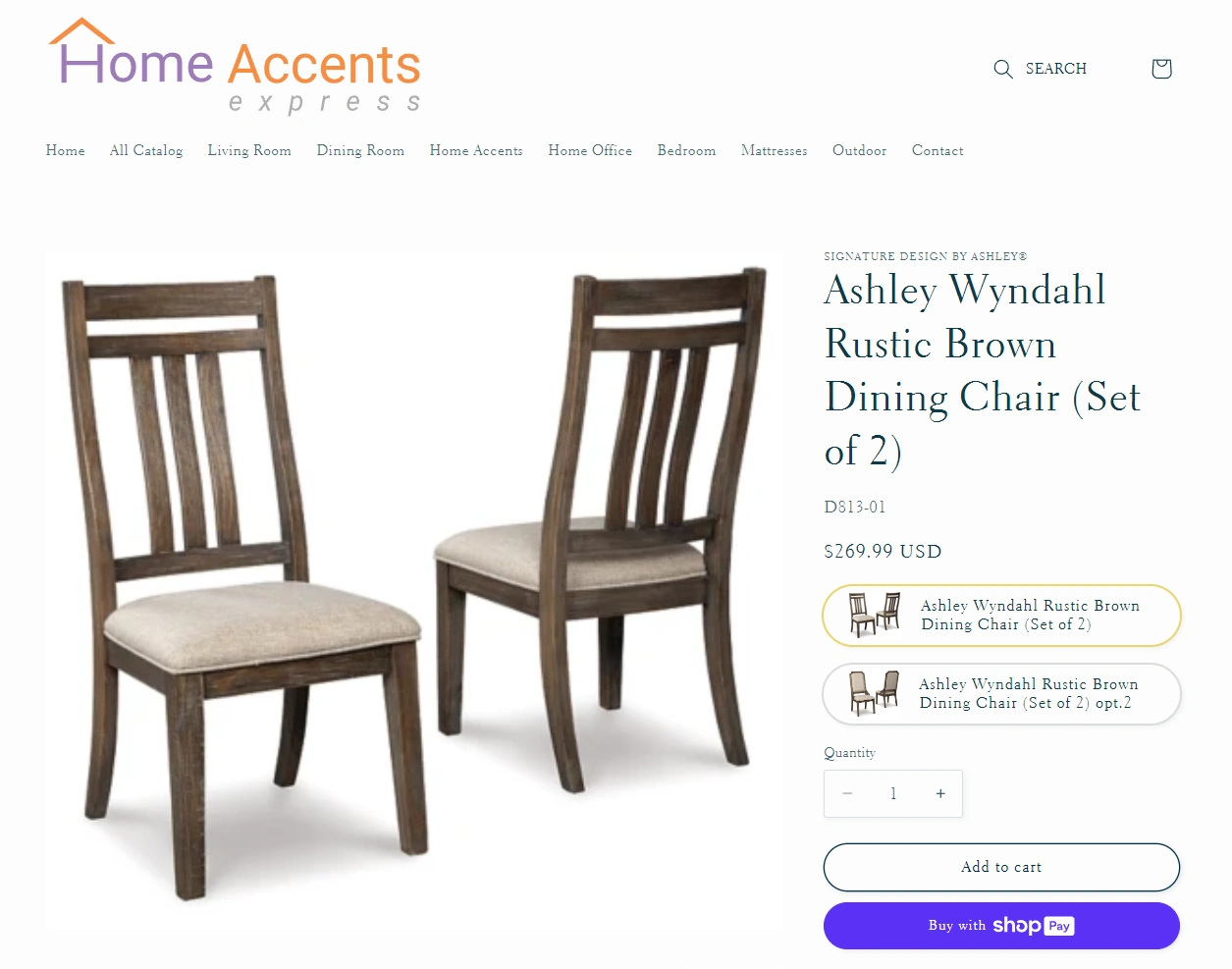The image size is (1232, 969).
Task: Click the Home Accents navigation item
Action: tap(476, 150)
